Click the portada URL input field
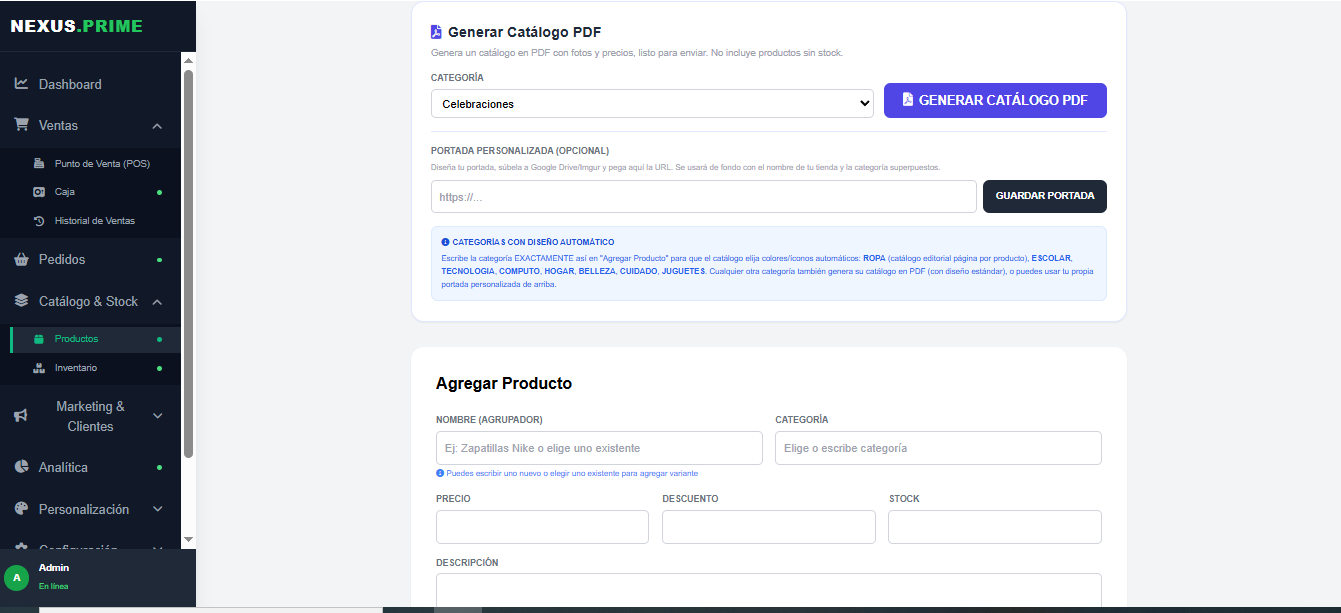The width and height of the screenshot is (1341, 613). [704, 197]
